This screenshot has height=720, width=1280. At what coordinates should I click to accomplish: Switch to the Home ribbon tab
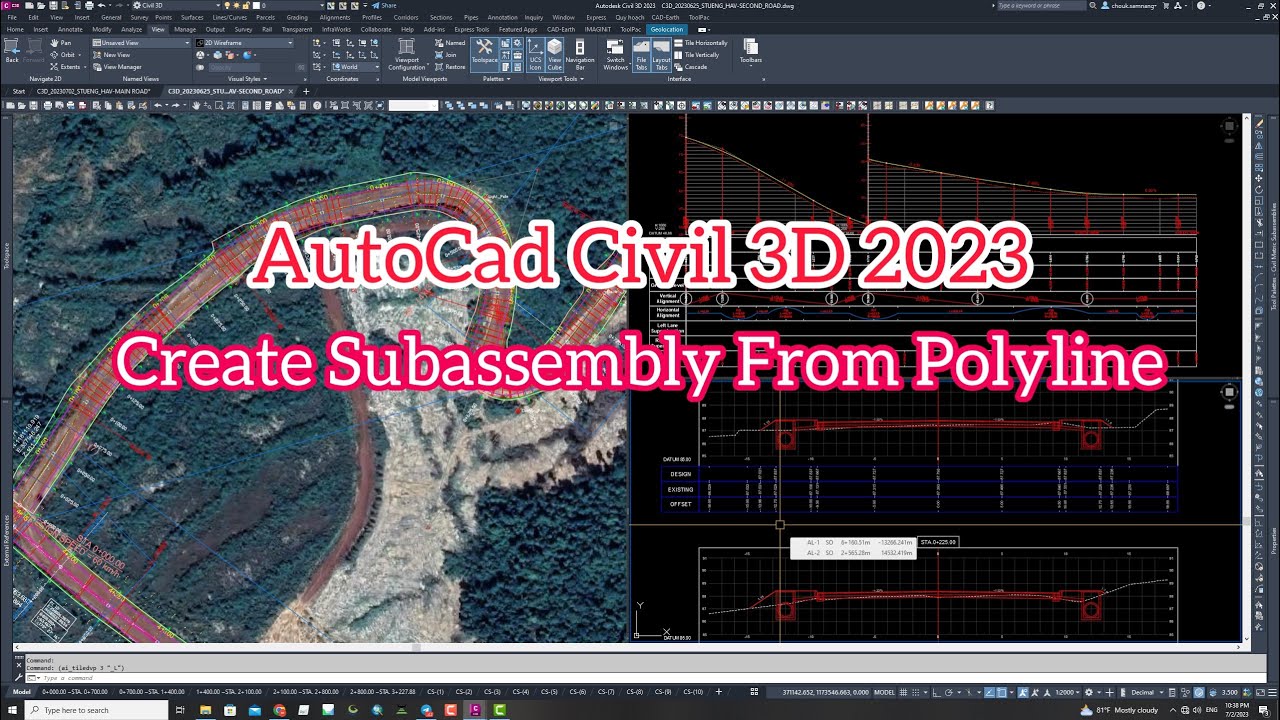[x=15, y=29]
